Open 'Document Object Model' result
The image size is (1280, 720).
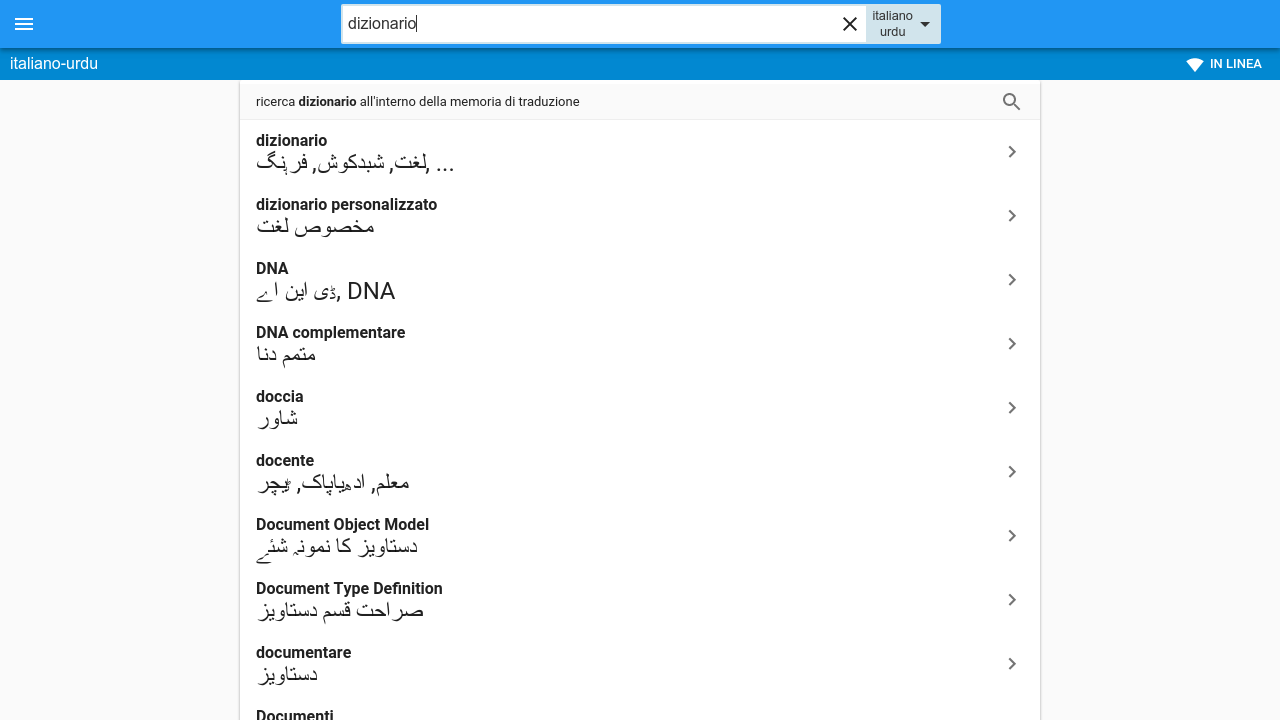pyautogui.click(x=640, y=536)
